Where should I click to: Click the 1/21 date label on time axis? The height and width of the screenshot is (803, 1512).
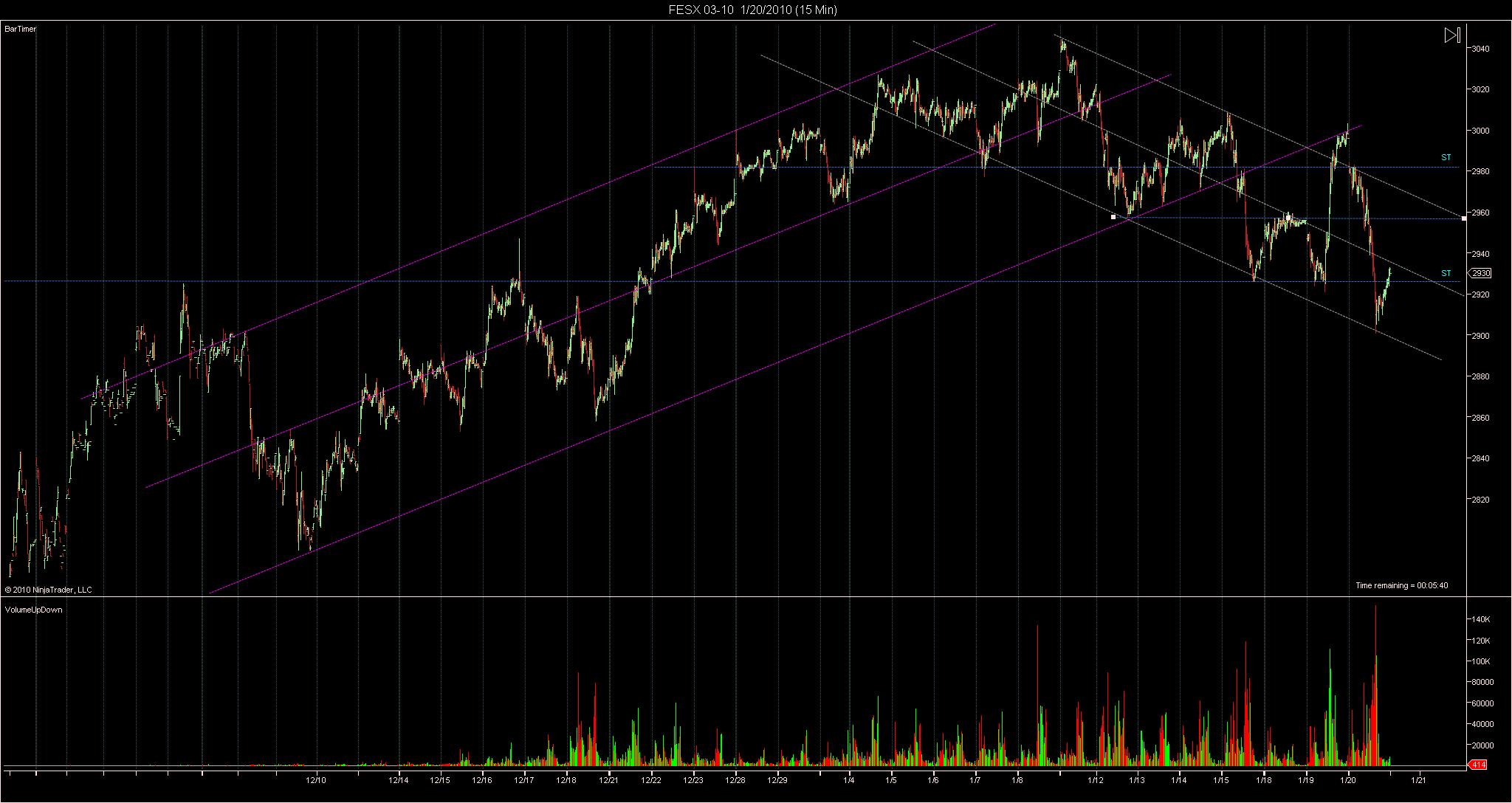click(x=1417, y=780)
